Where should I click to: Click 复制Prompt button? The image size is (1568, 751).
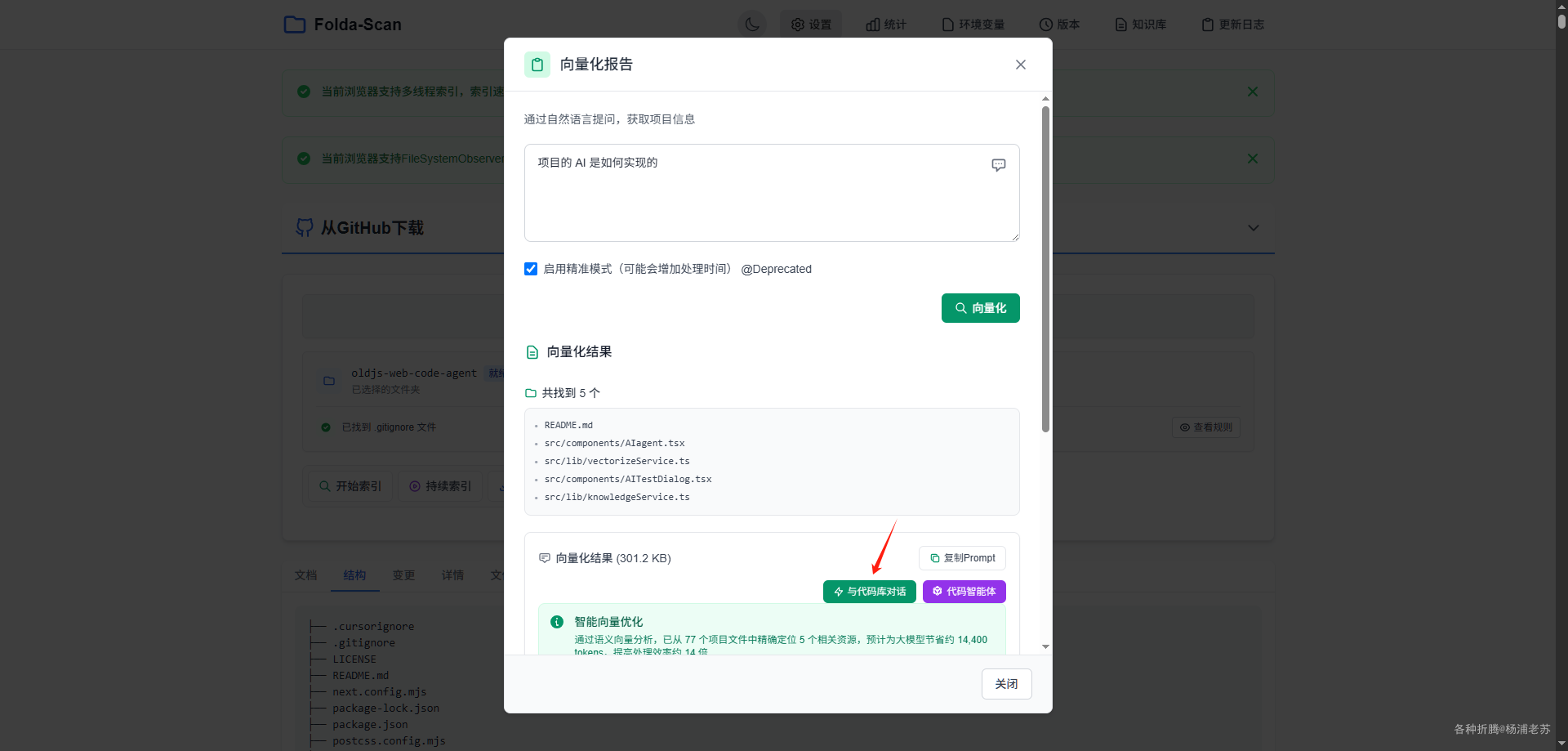tap(962, 558)
